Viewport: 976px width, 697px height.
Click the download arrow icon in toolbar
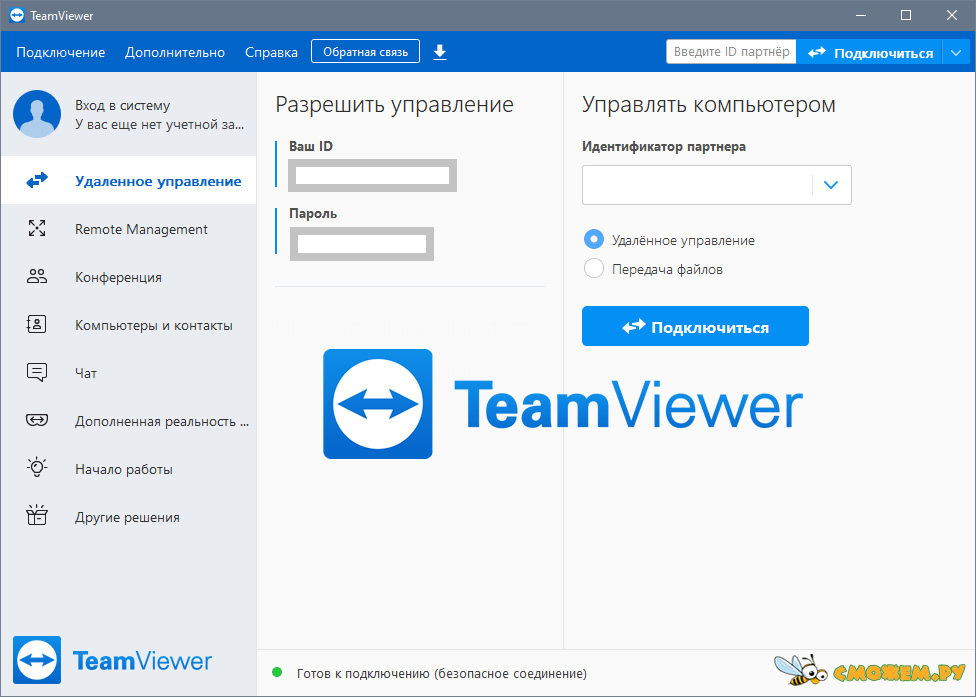[x=439, y=52]
